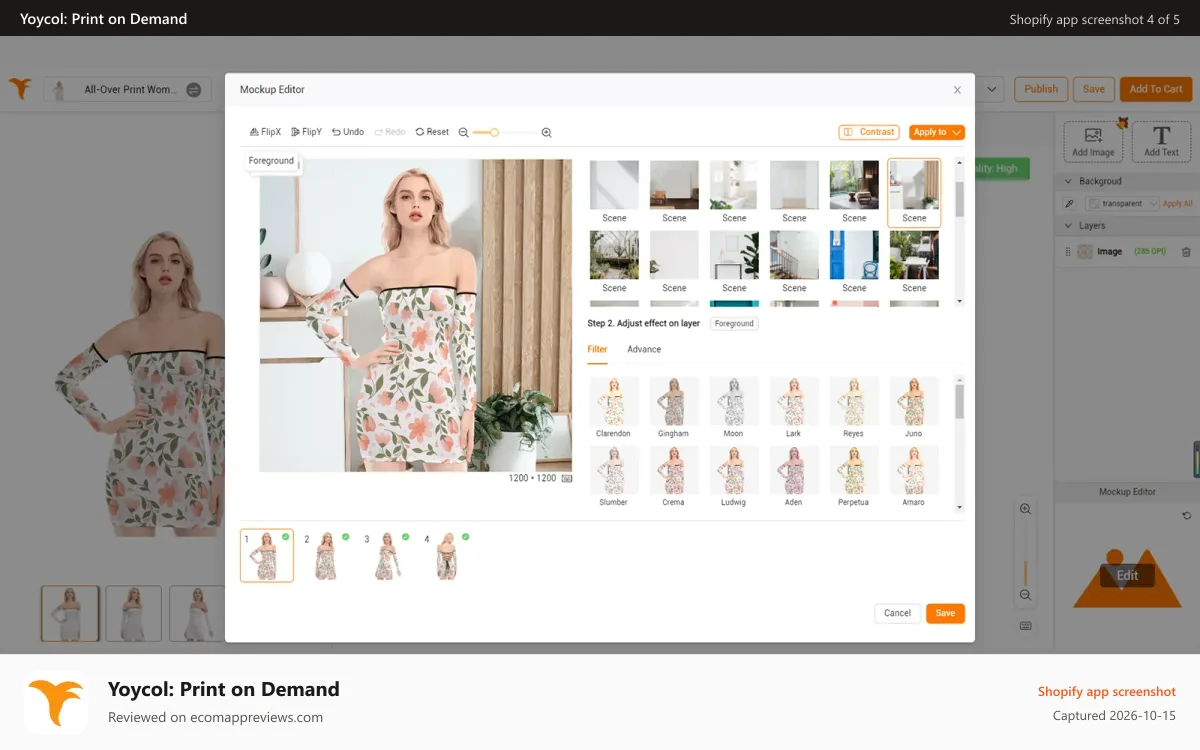Close the Mockup Editor dialog
Screen dimensions: 1200x750
957,90
